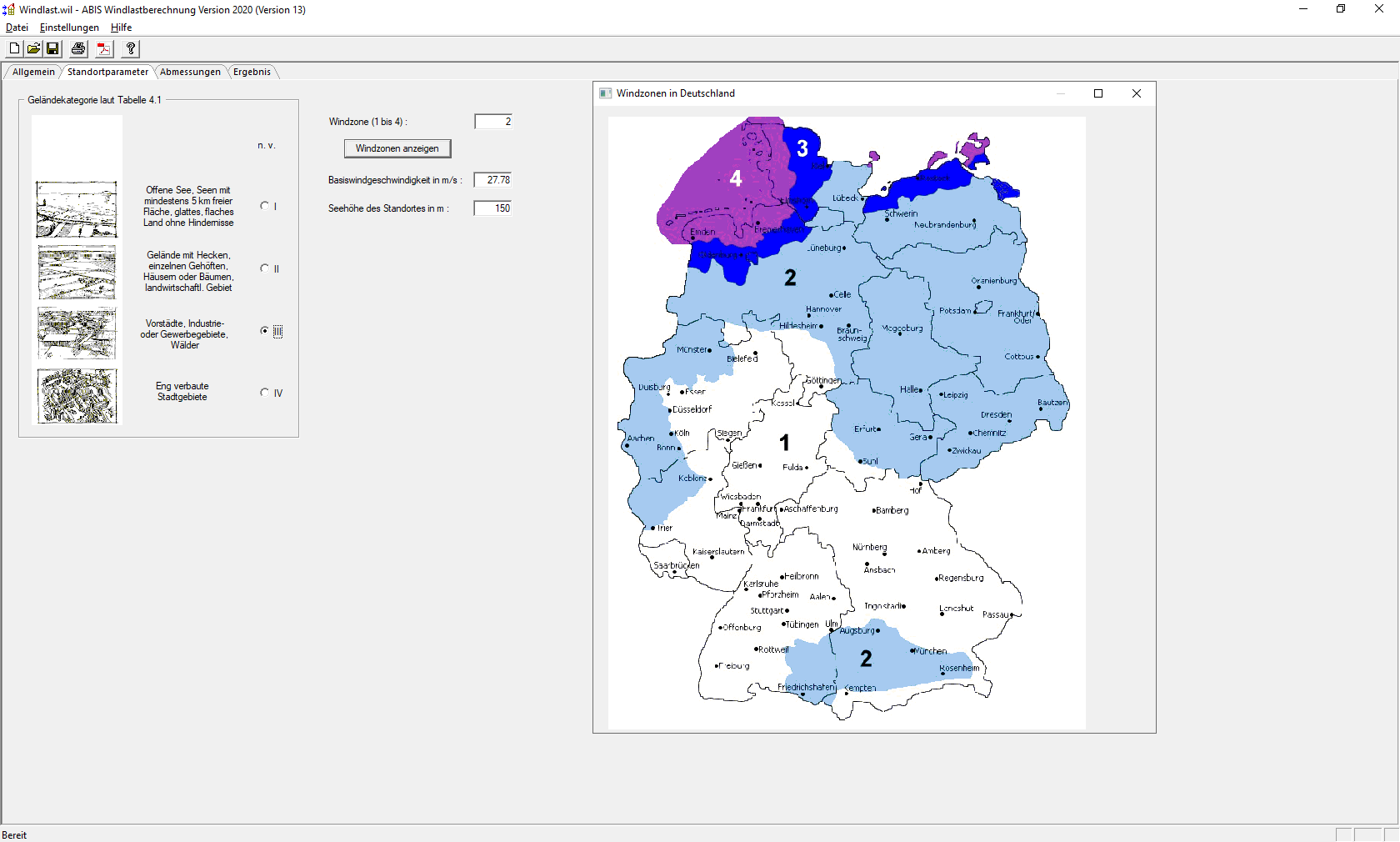
Task: Click purple wind zone 4 on map
Action: pyautogui.click(x=736, y=178)
